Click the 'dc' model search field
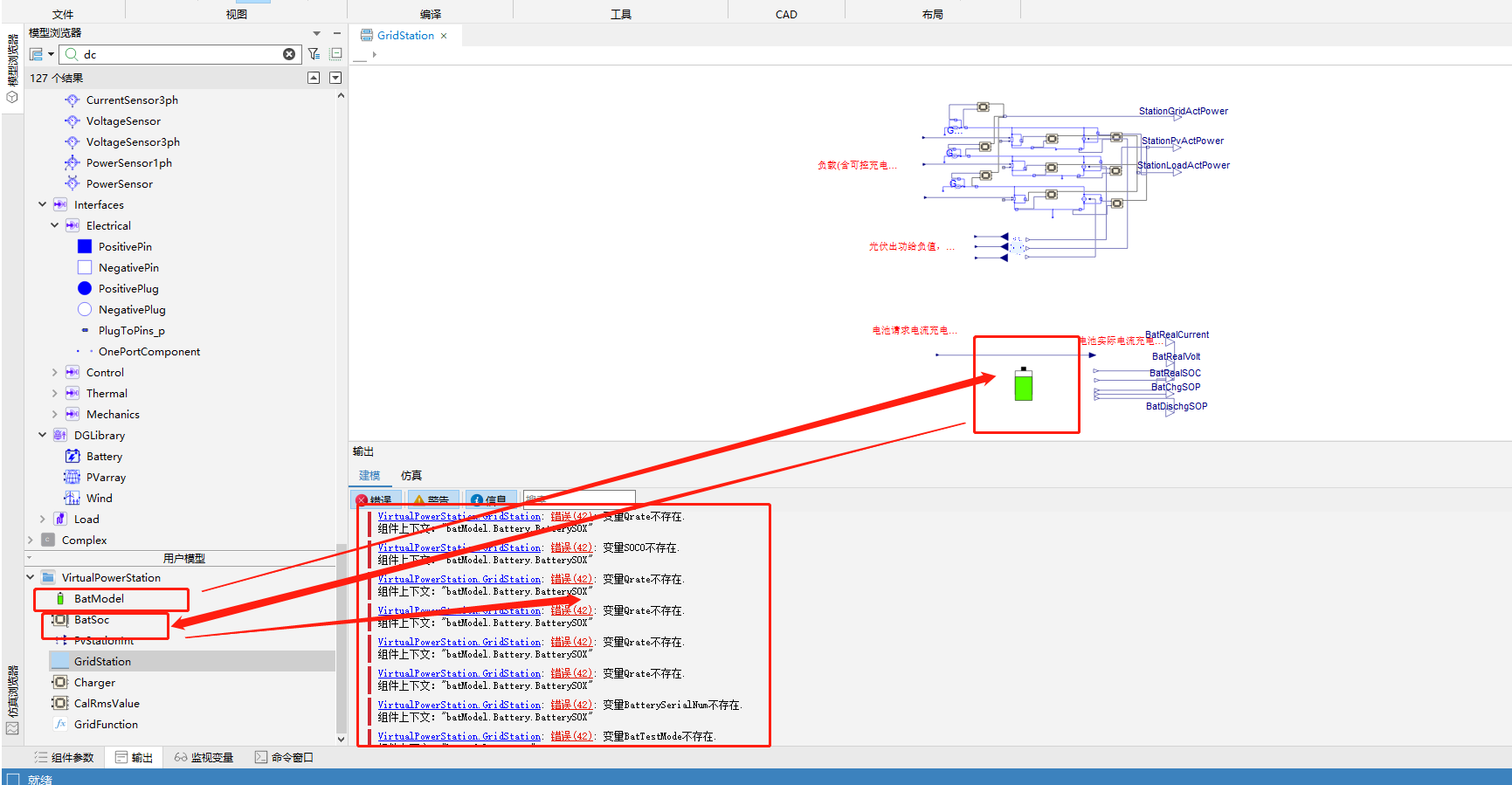 [180, 54]
